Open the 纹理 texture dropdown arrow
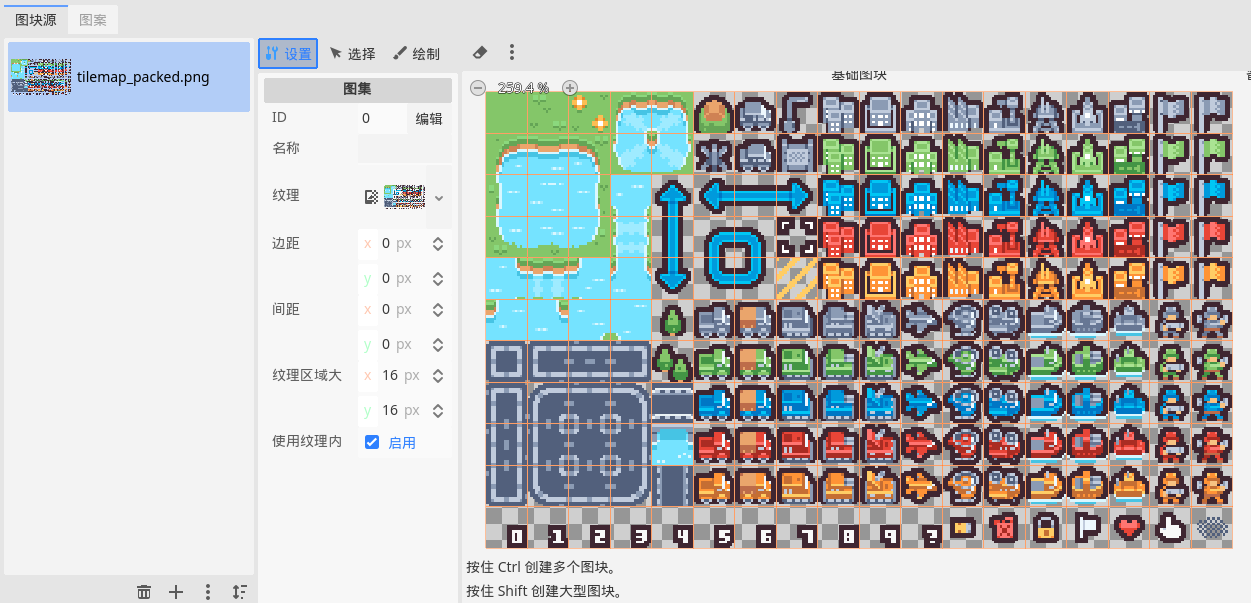 click(438, 196)
